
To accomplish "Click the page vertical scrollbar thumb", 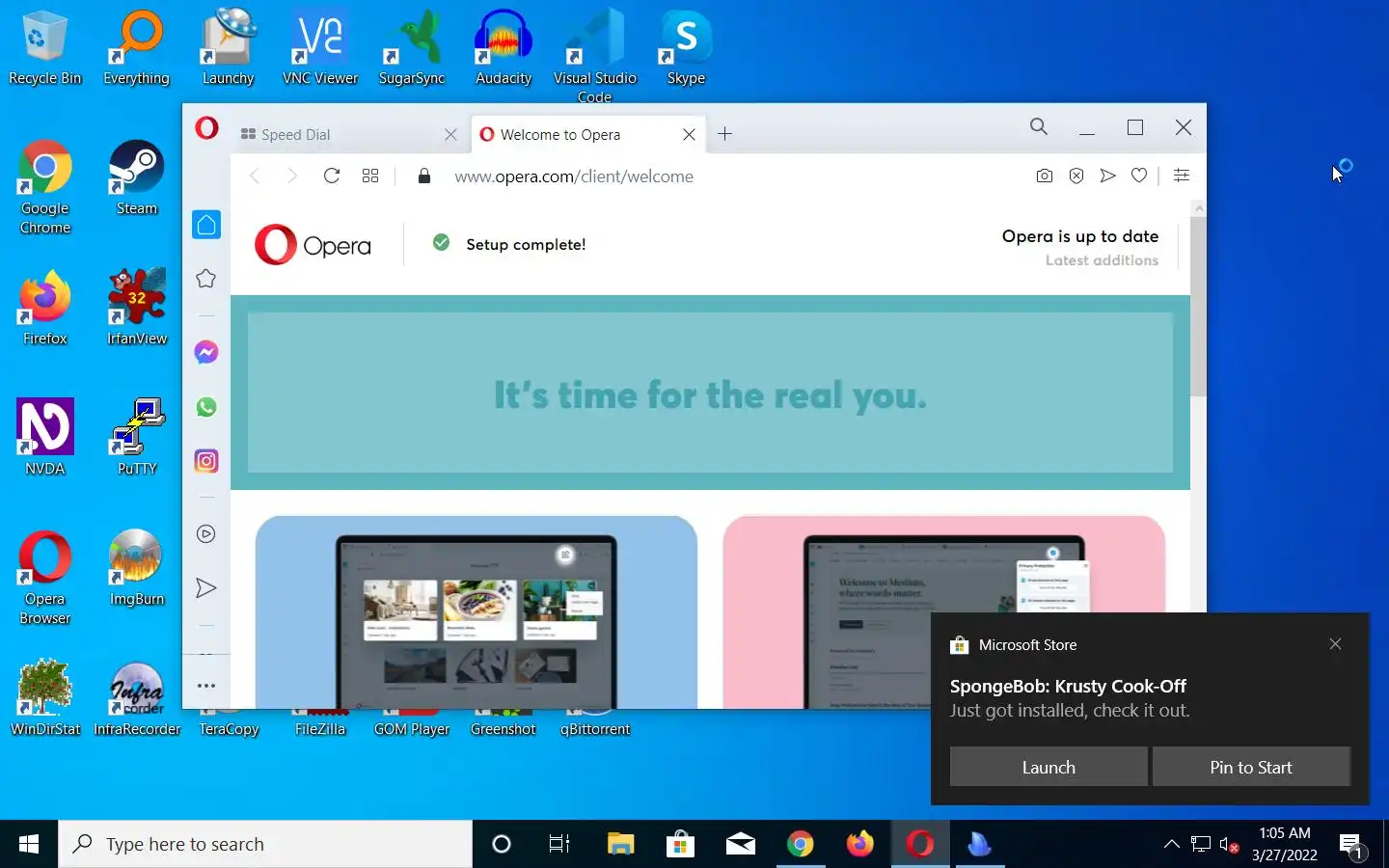I will pos(1198,307).
